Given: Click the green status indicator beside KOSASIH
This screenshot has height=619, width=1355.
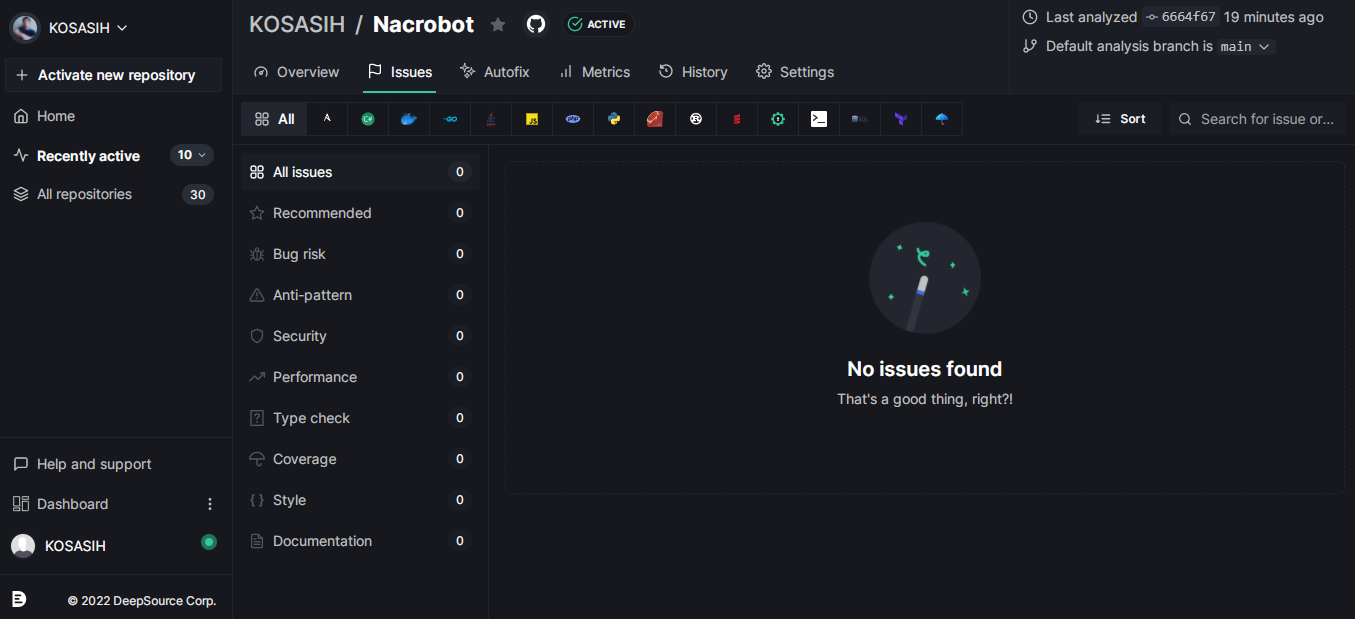Looking at the screenshot, I should [x=209, y=542].
